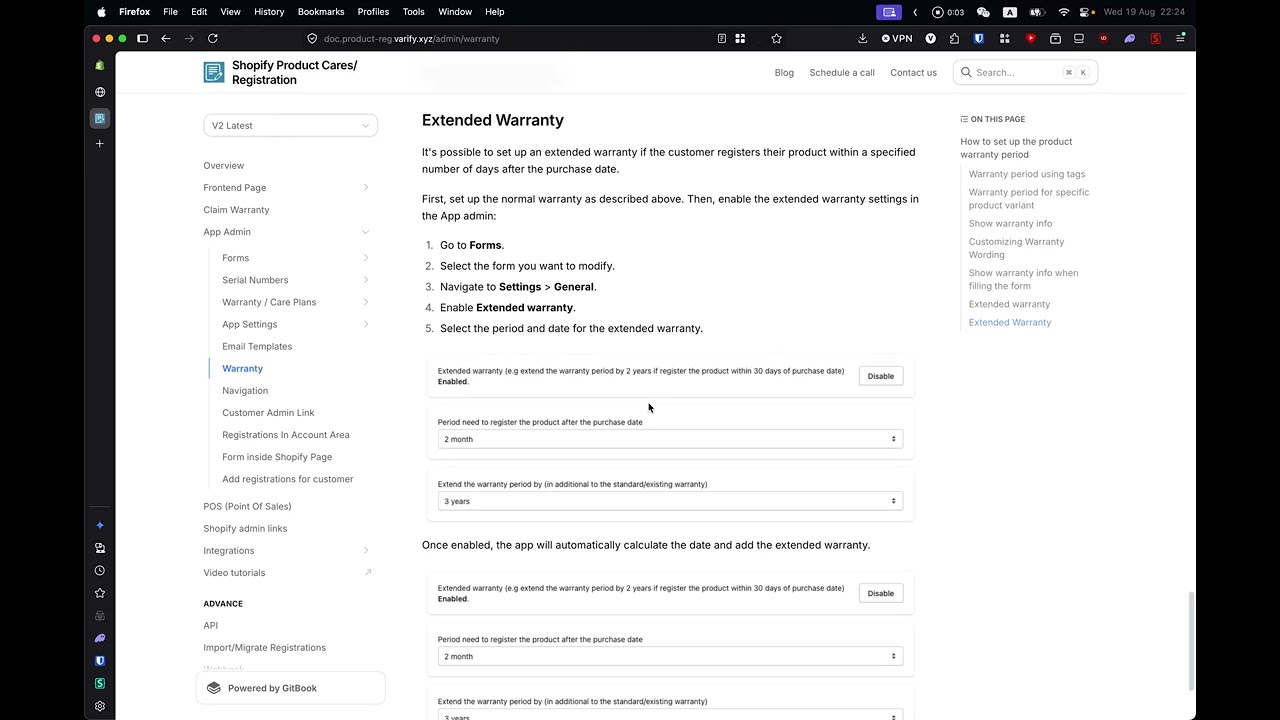The height and width of the screenshot is (720, 1280).
Task: Open the Overview page in sidebar
Action: point(223,166)
